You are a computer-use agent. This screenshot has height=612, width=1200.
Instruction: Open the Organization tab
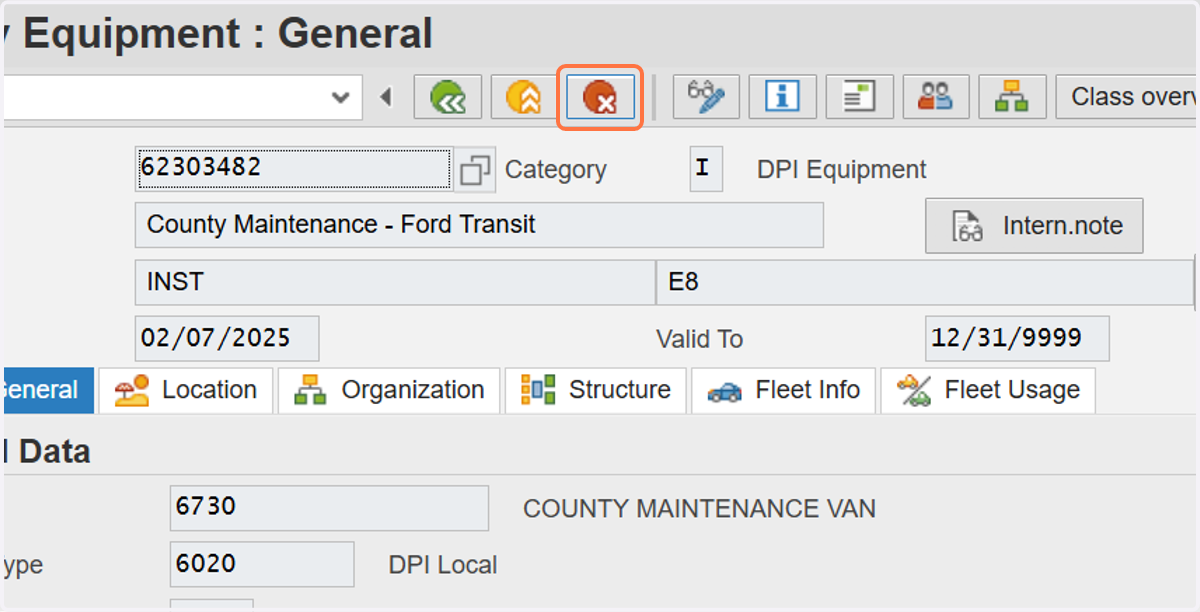[x=389, y=390]
